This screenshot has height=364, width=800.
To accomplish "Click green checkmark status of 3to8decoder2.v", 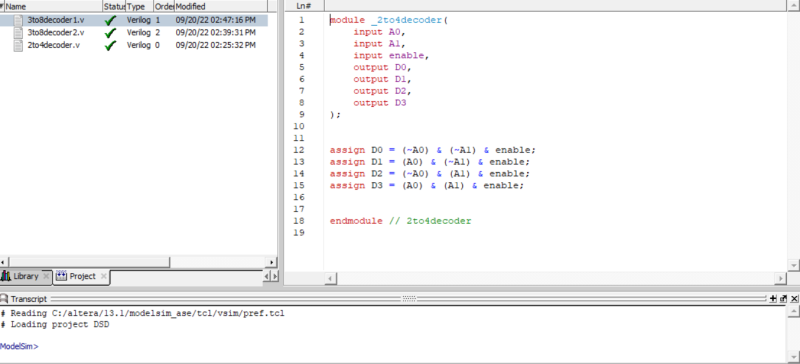I will pos(110,33).
